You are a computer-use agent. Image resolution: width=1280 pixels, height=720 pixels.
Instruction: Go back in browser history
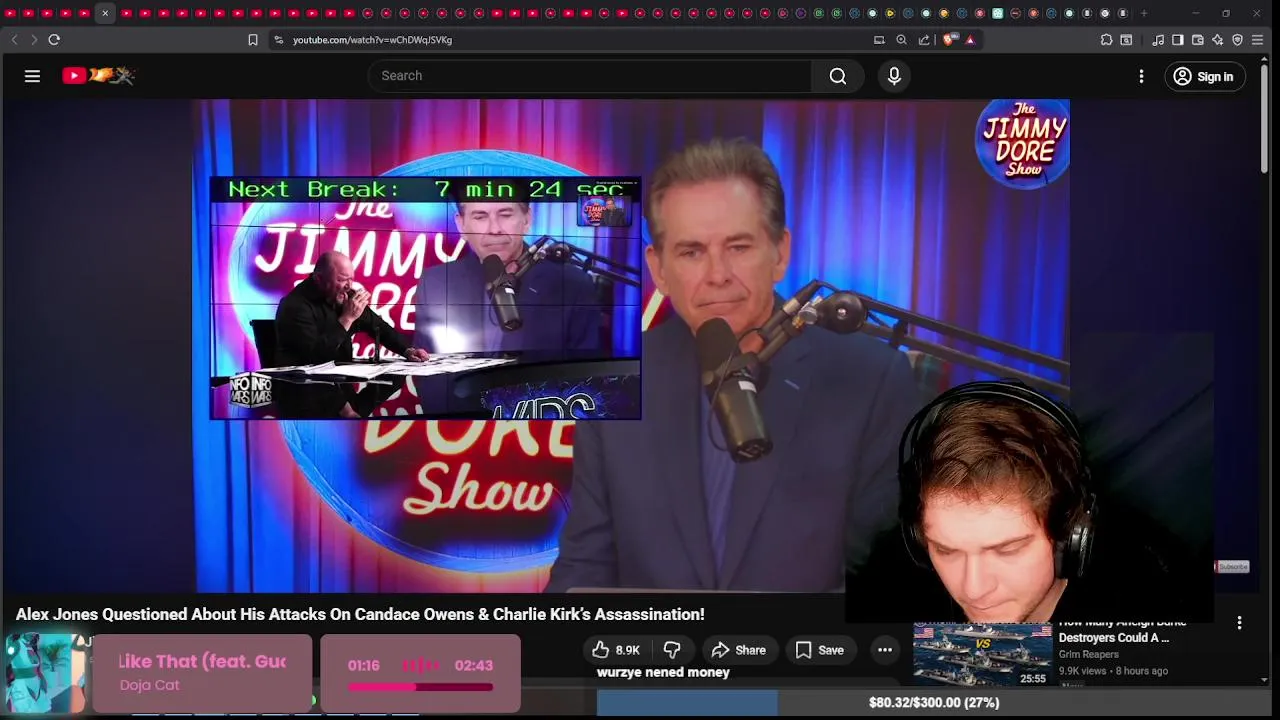pos(14,40)
